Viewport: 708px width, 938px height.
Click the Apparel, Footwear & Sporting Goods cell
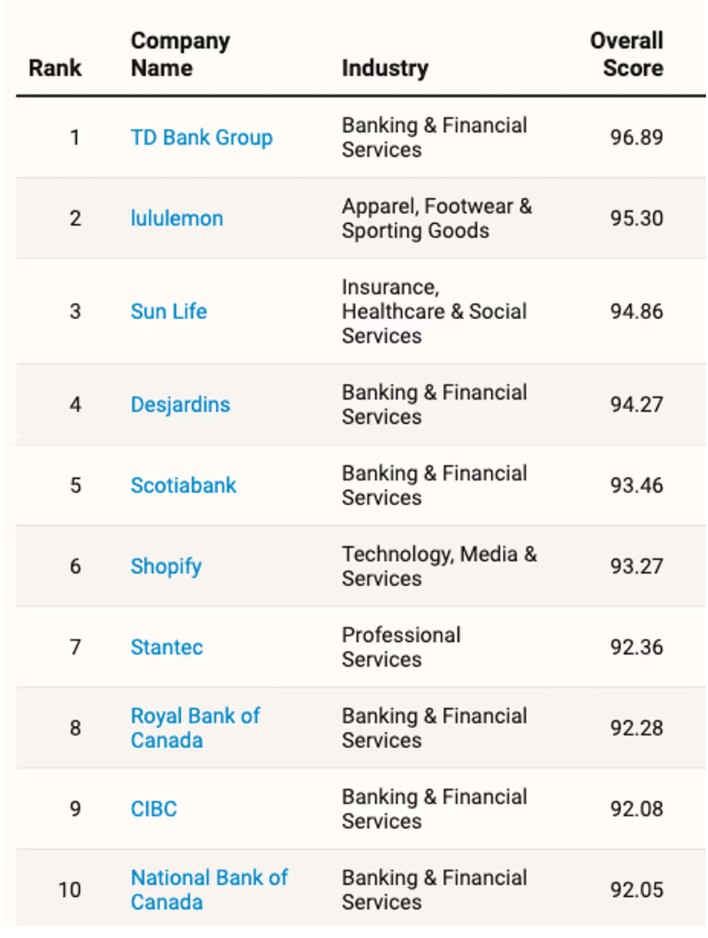pyautogui.click(x=437, y=218)
